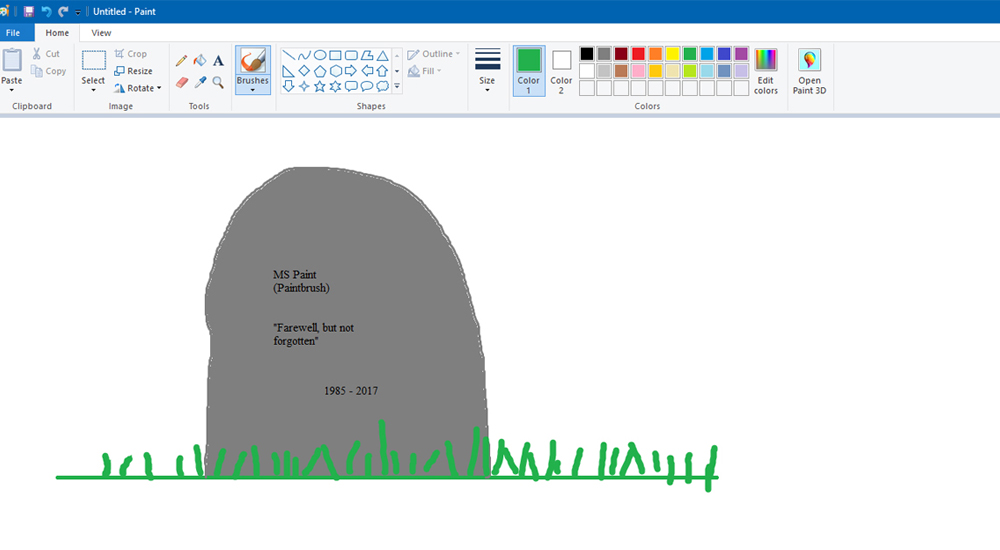Choose the Line shape
This screenshot has width=1000, height=550.
click(x=288, y=56)
